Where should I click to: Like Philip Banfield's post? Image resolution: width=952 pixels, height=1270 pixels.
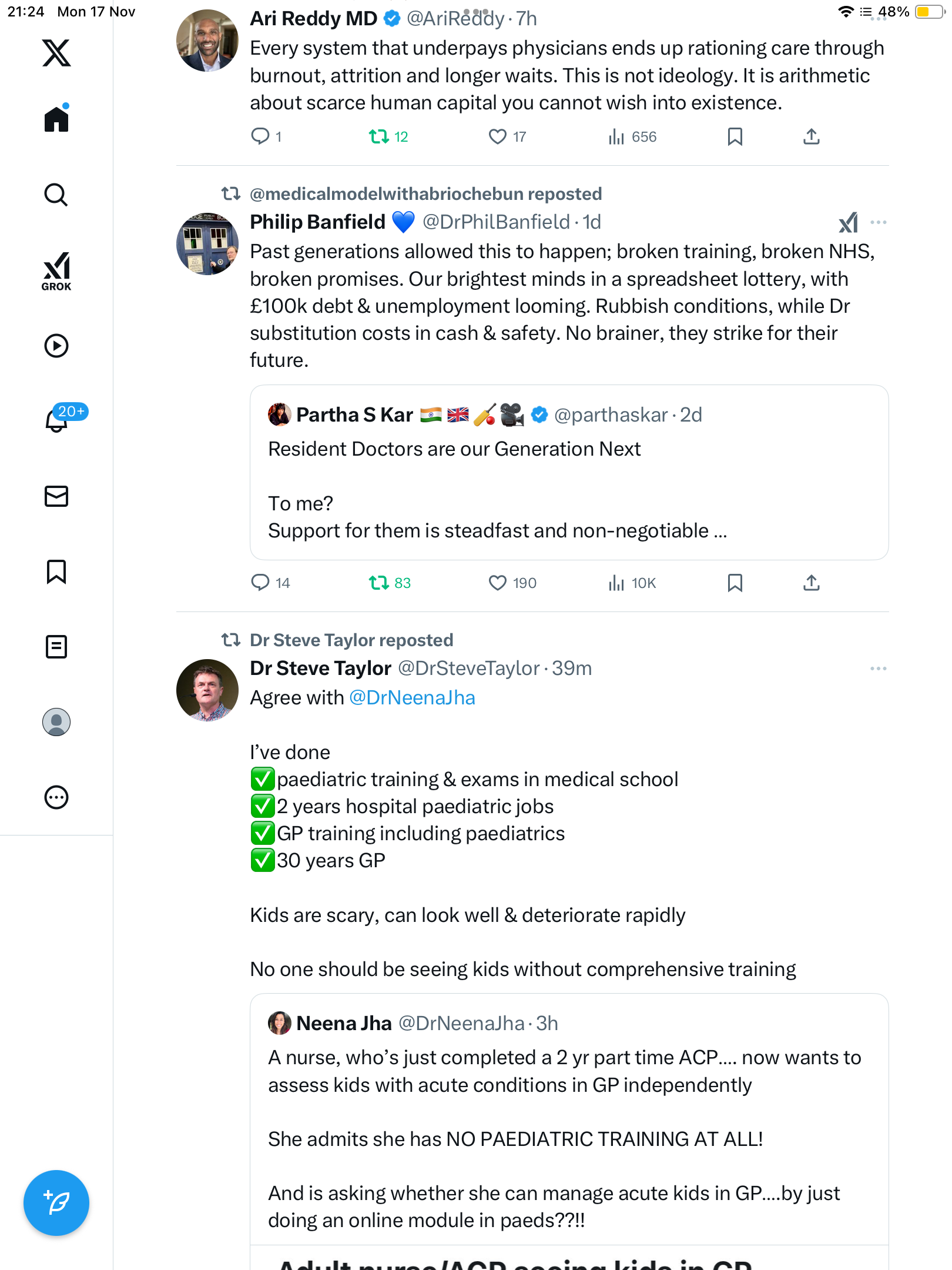click(x=498, y=583)
